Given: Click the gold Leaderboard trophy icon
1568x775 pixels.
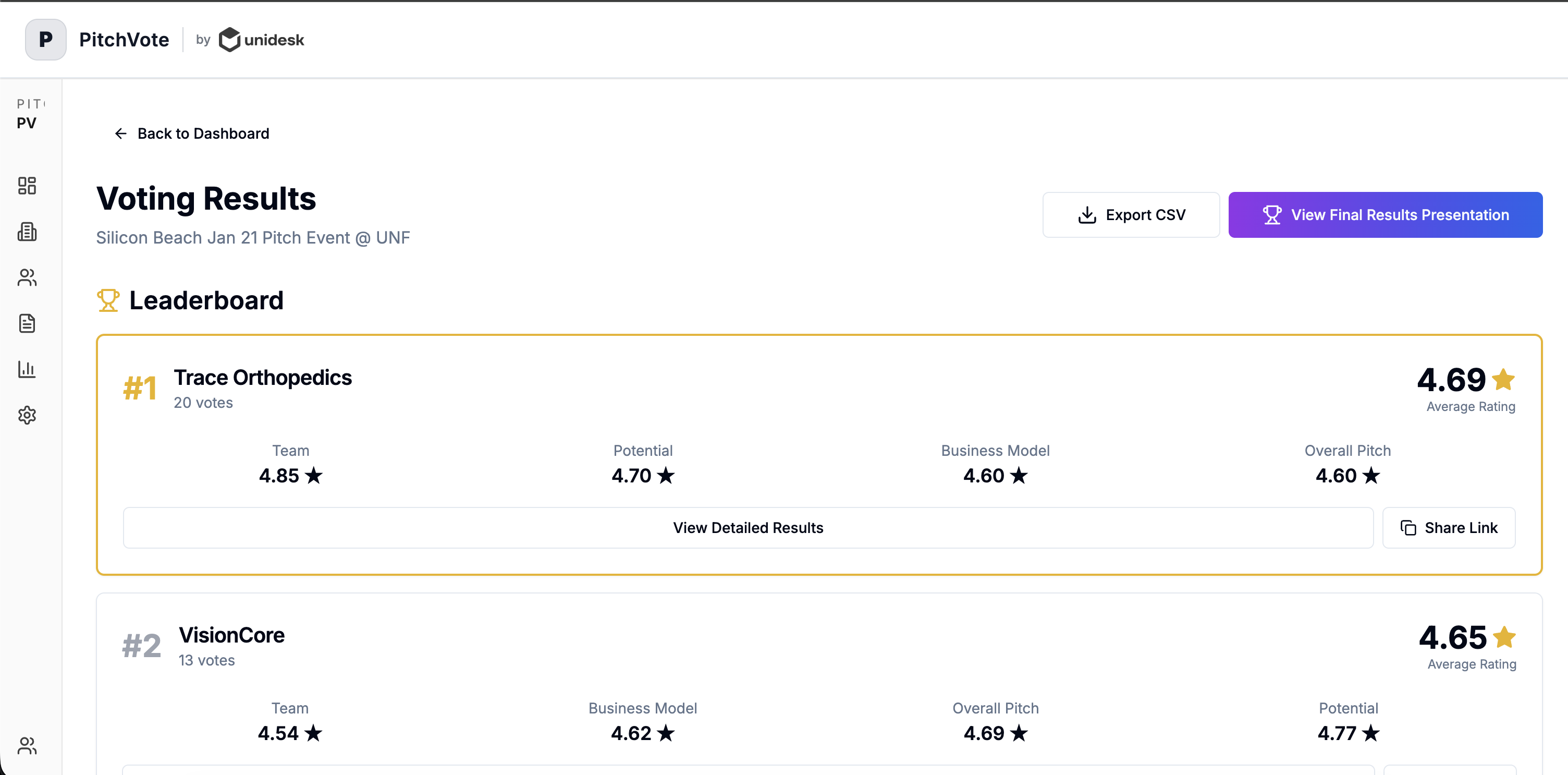Looking at the screenshot, I should pyautogui.click(x=108, y=300).
